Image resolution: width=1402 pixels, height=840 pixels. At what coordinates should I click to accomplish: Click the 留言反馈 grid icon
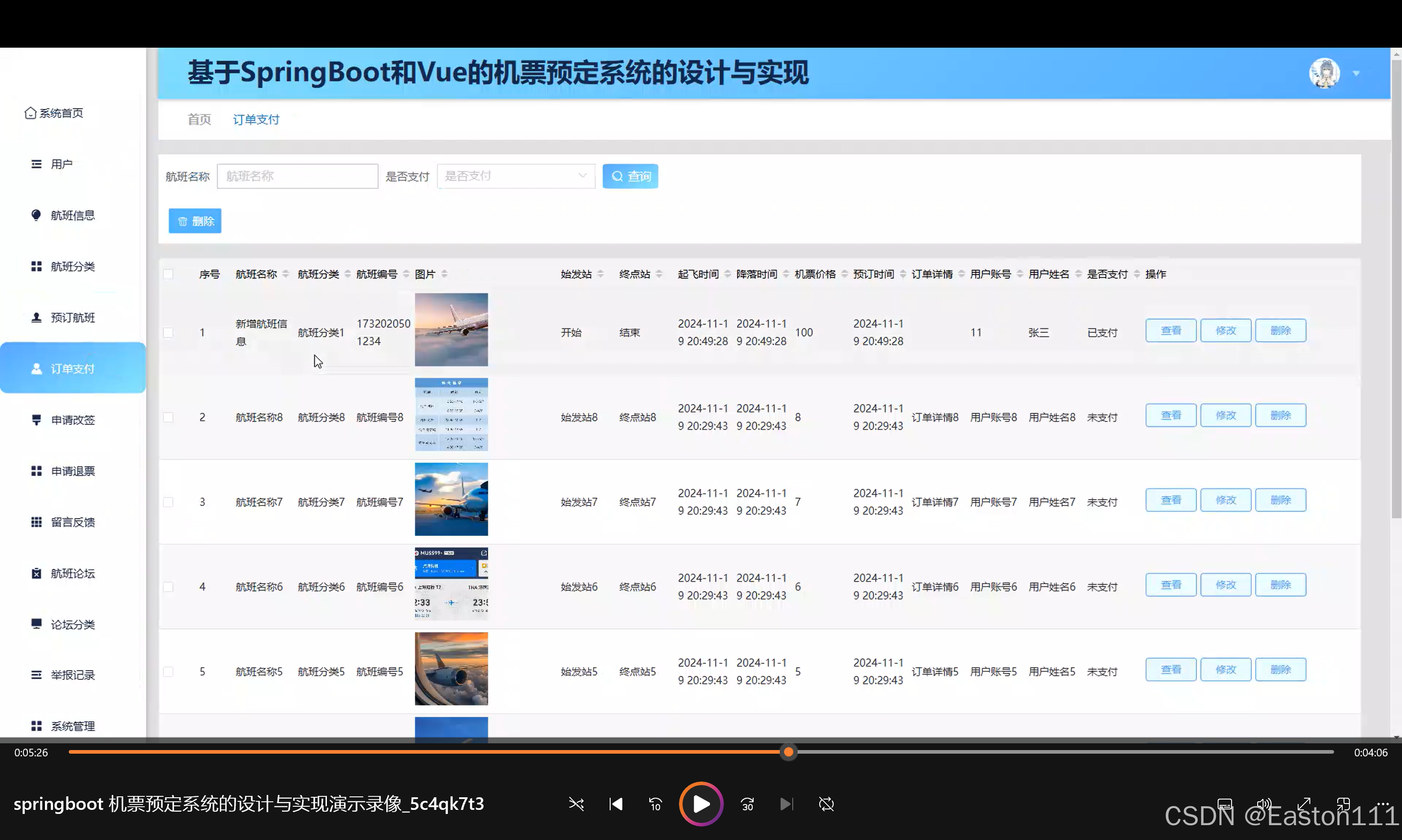pos(36,522)
